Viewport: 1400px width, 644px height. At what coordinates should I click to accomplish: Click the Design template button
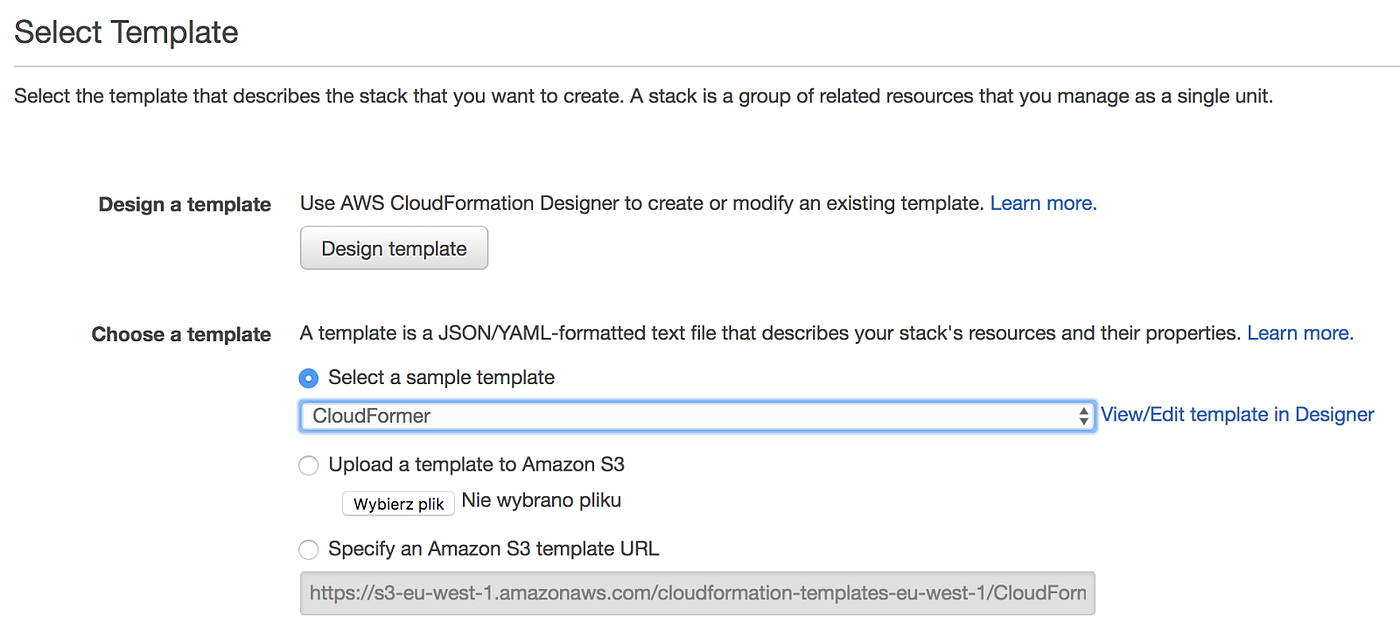(x=394, y=248)
